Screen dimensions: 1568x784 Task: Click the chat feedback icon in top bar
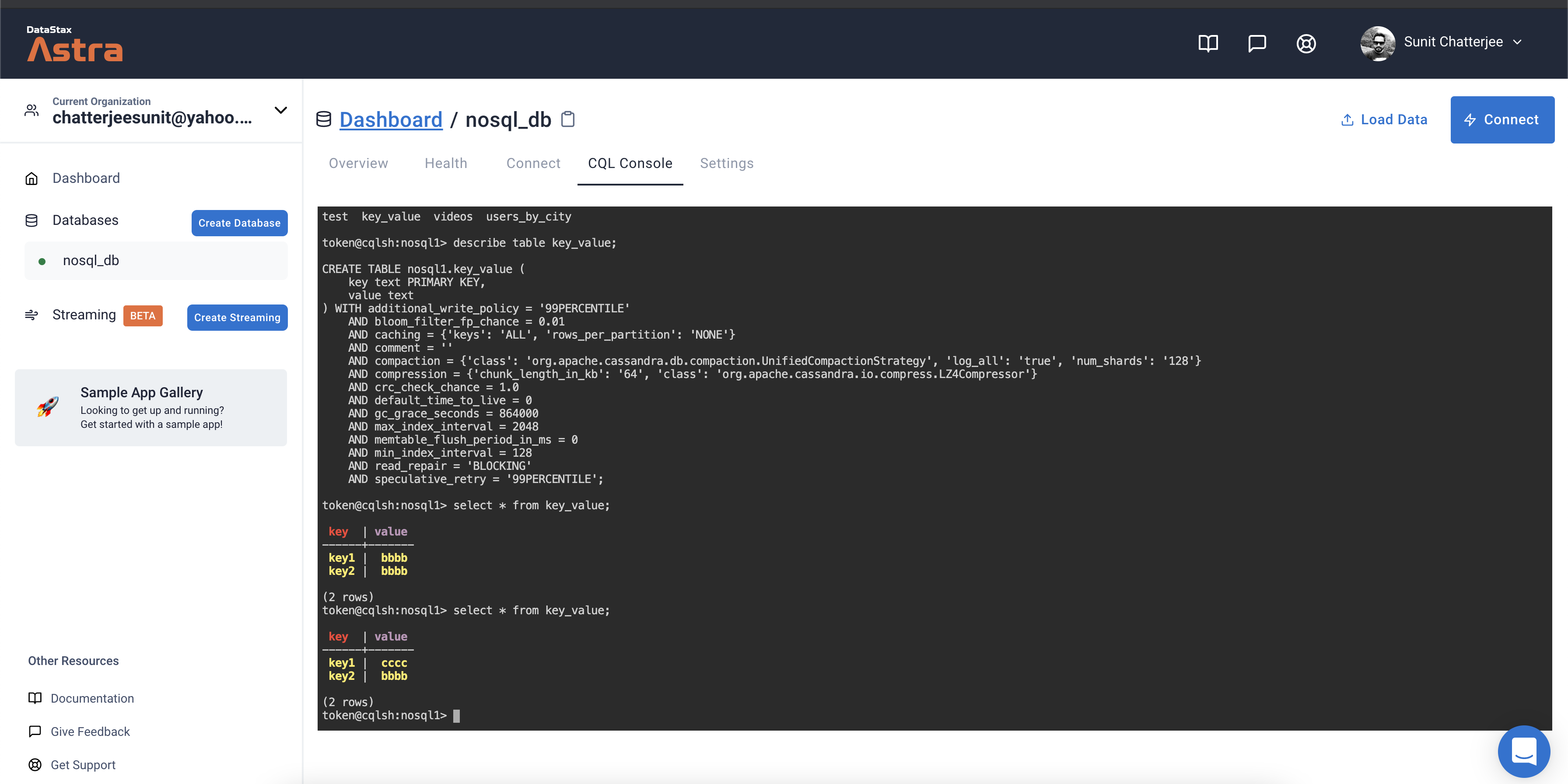click(x=1257, y=42)
